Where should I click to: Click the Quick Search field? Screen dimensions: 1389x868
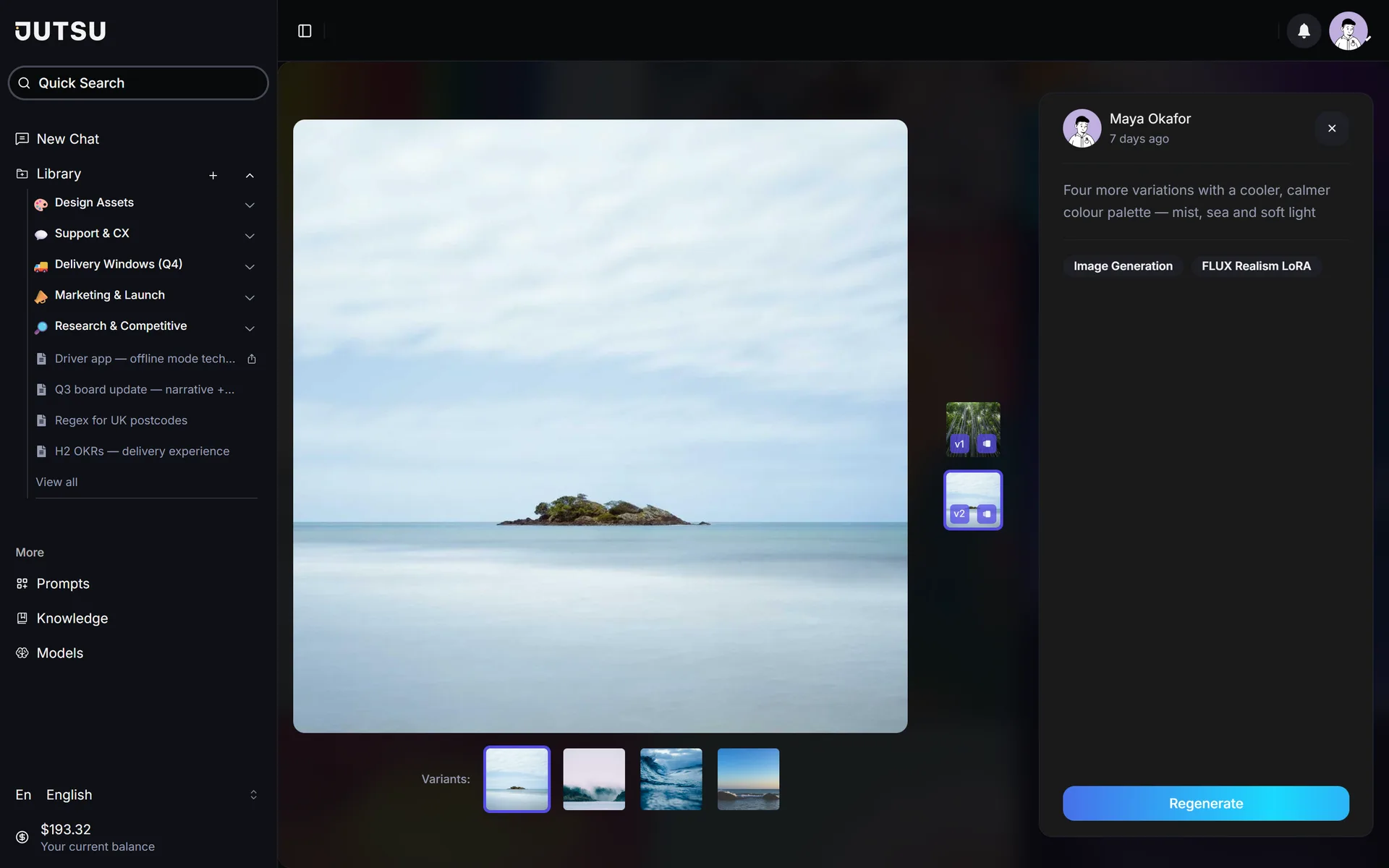point(138,83)
